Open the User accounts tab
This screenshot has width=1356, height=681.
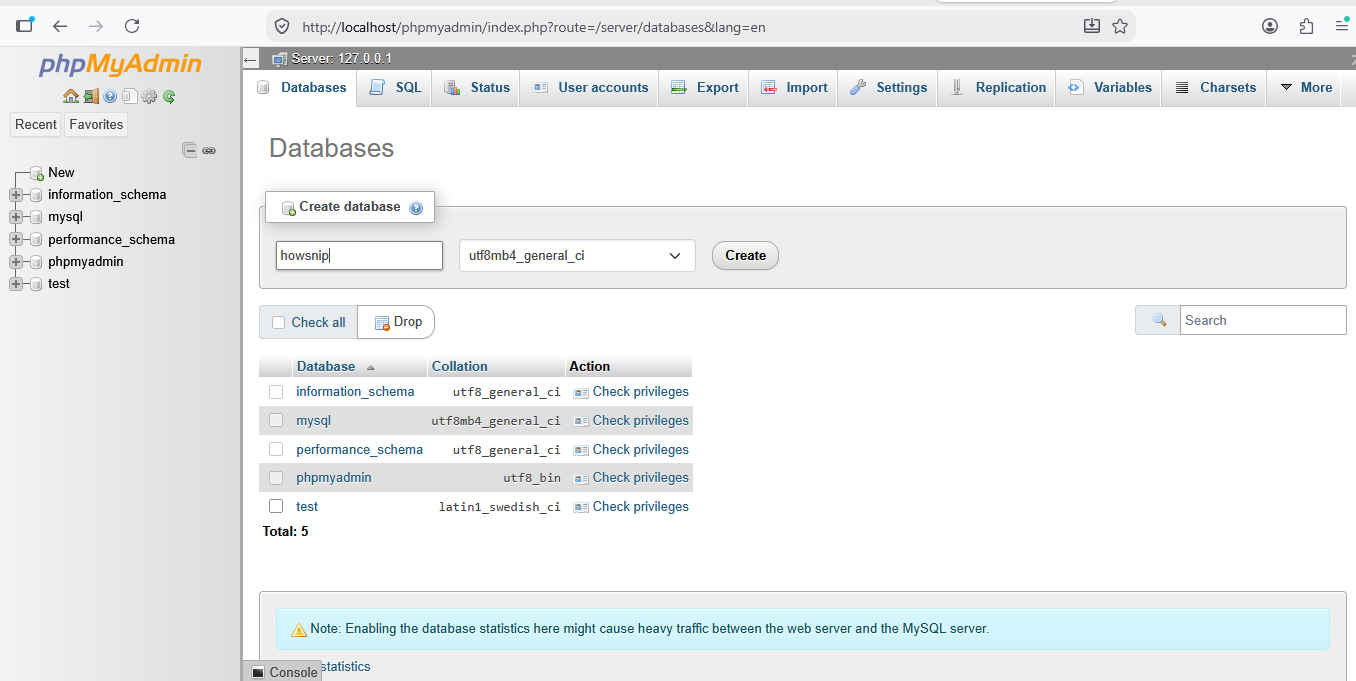[x=590, y=87]
